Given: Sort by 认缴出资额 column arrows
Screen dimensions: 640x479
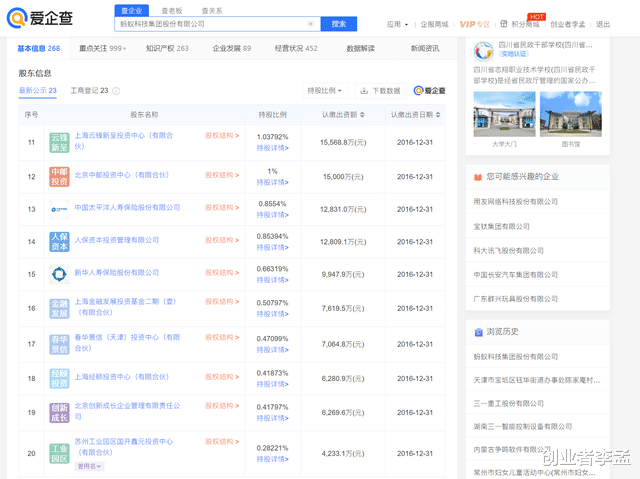Looking at the screenshot, I should (x=362, y=115).
